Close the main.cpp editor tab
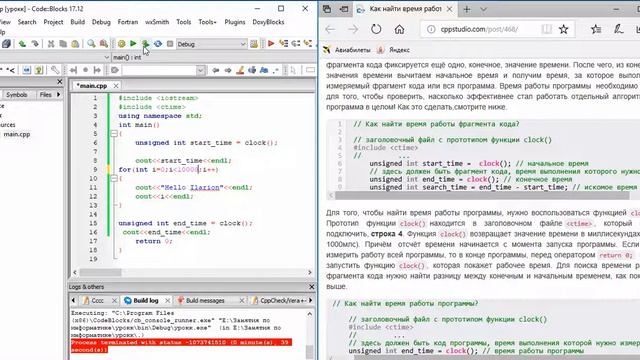640x360 pixels. tap(116, 86)
